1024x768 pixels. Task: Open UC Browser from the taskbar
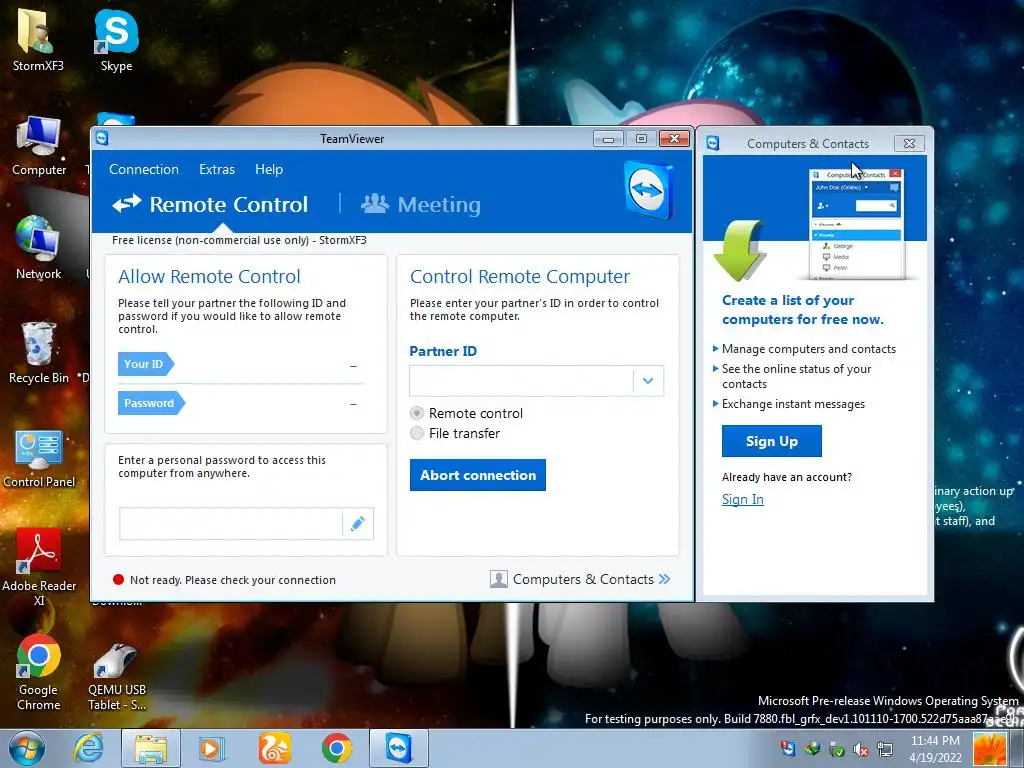point(274,748)
